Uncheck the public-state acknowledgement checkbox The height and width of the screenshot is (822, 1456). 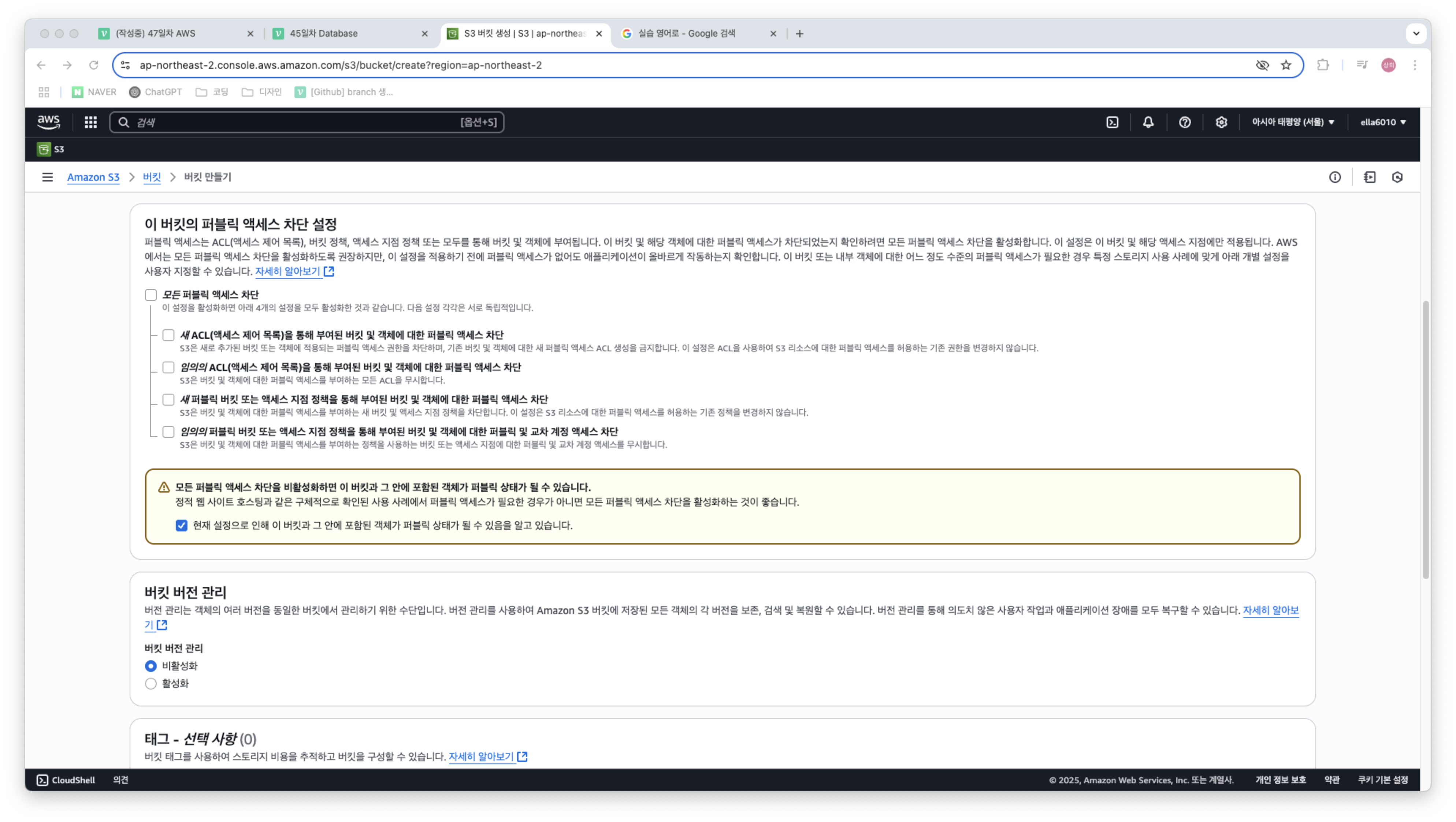(x=181, y=526)
